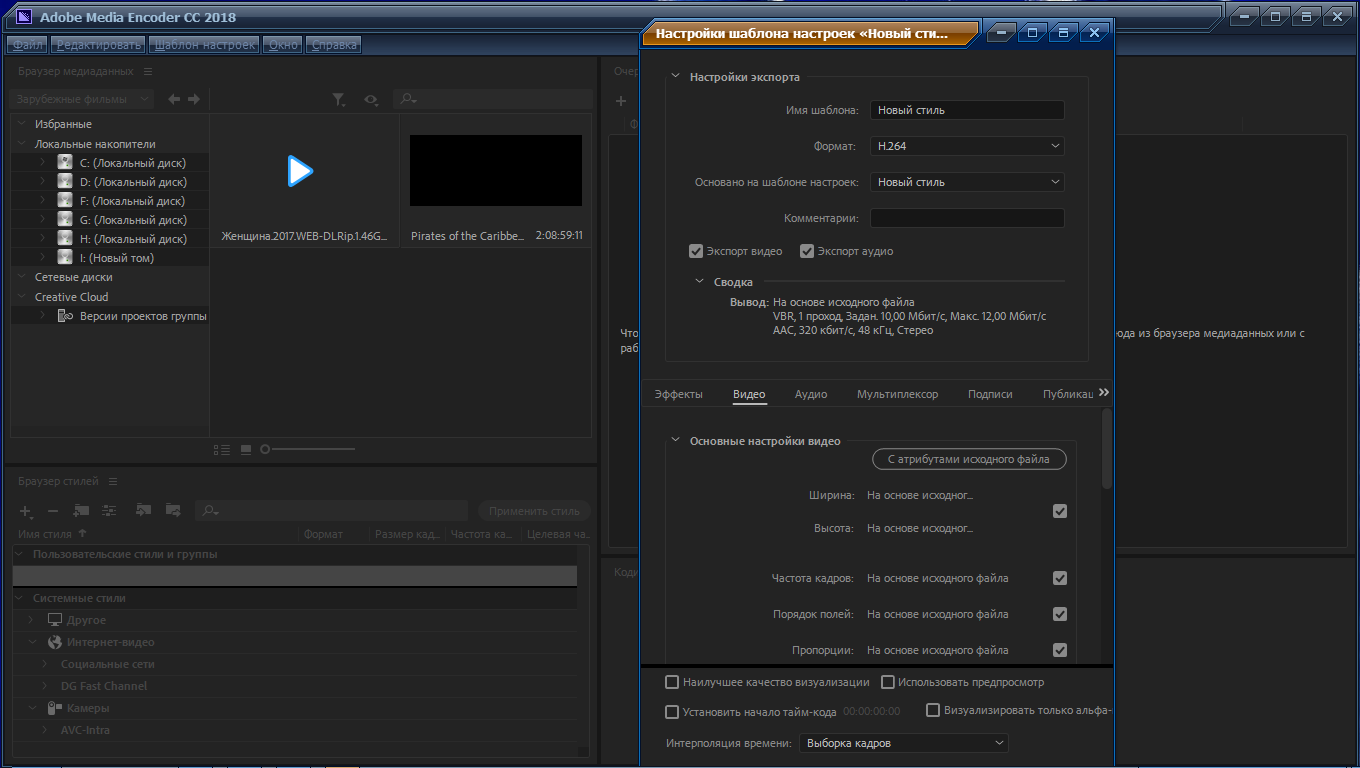Open the Справка menu
The image size is (1360, 768).
334,45
